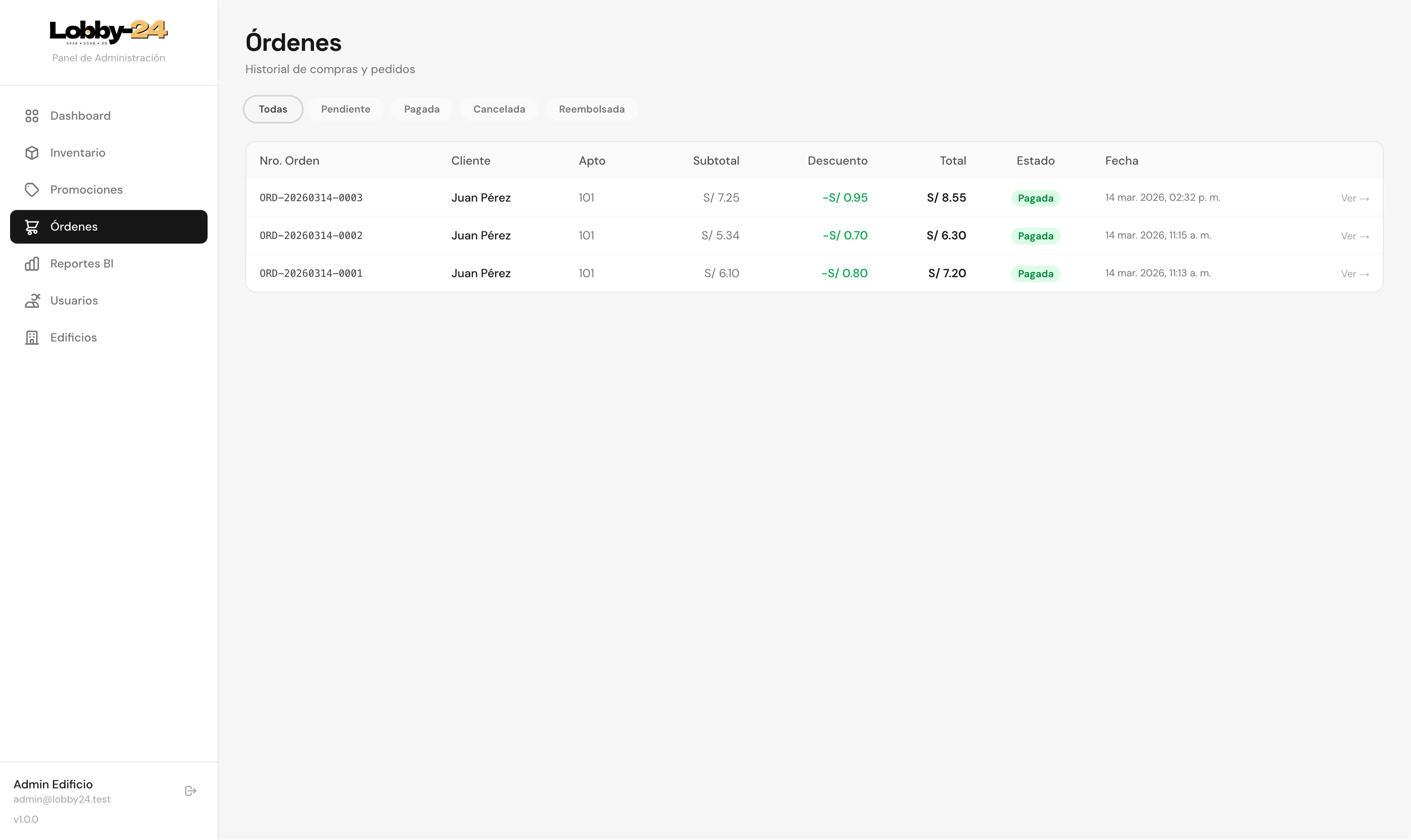Screen dimensions: 1411x840
Task: Open Ver link for order ORD-20260314-0003
Action: [1354, 198]
